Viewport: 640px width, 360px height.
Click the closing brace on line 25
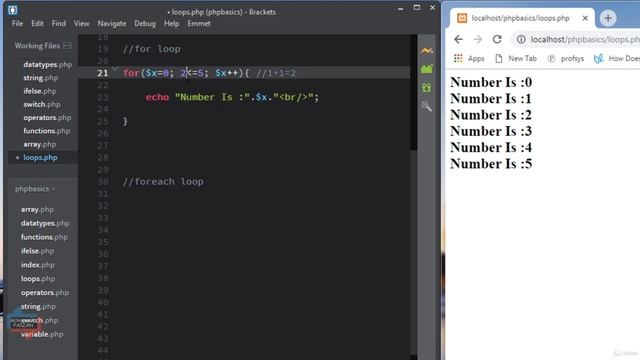(125, 121)
